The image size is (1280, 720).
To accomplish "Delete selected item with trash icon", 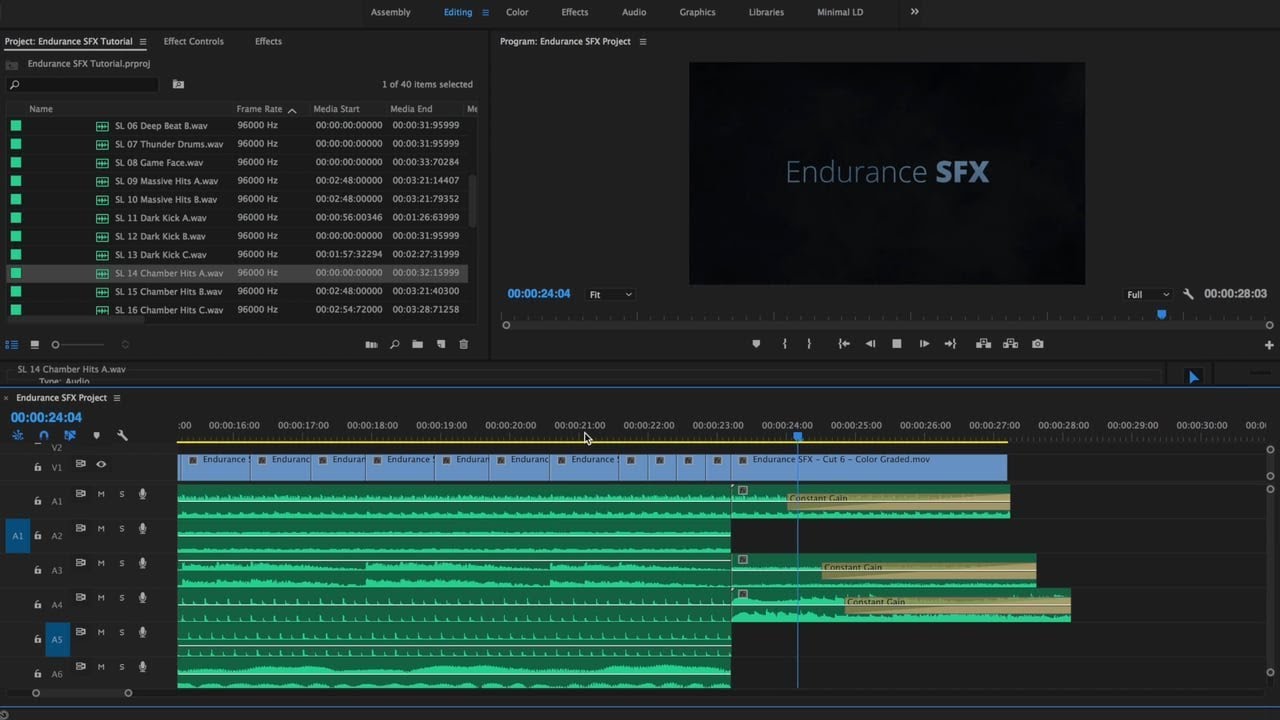I will pyautogui.click(x=463, y=345).
